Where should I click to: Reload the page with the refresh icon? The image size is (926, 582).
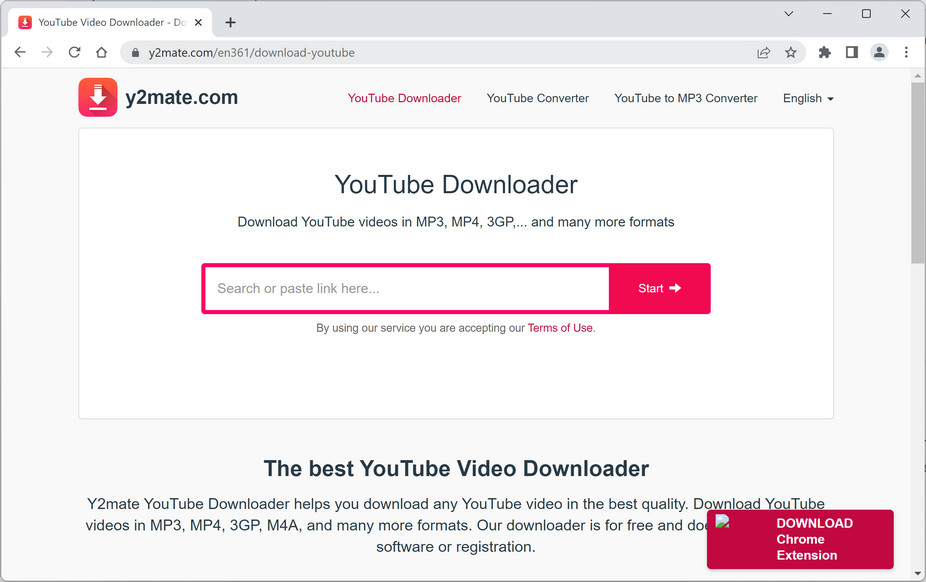pos(74,53)
